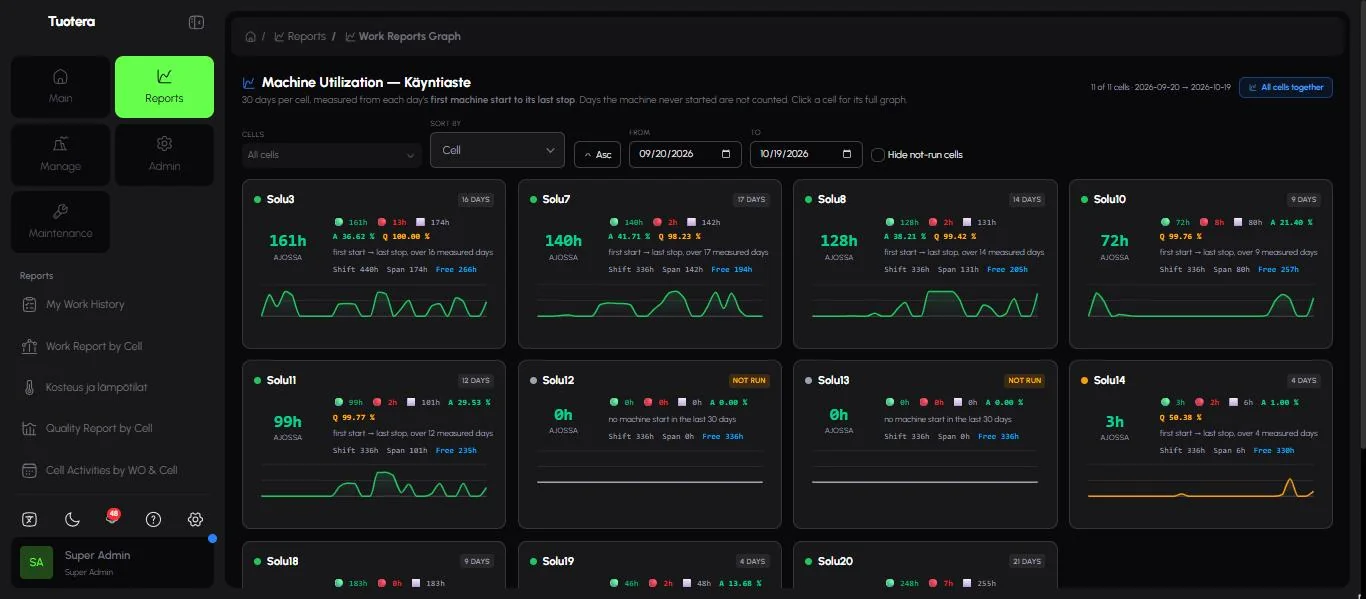Open the Admin section tab

[164, 154]
